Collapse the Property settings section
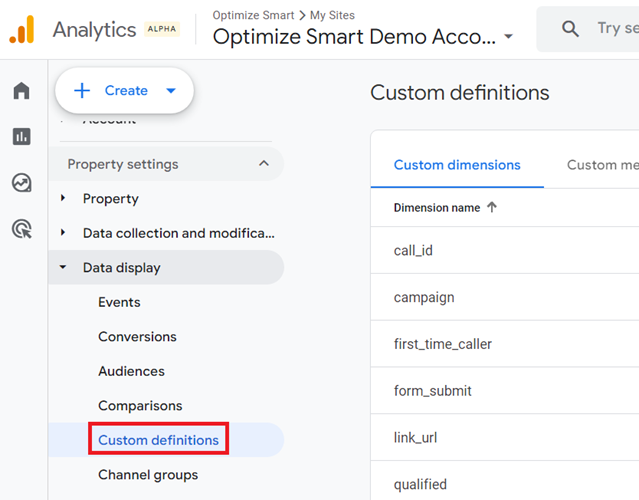Image resolution: width=639 pixels, height=500 pixels. point(264,164)
